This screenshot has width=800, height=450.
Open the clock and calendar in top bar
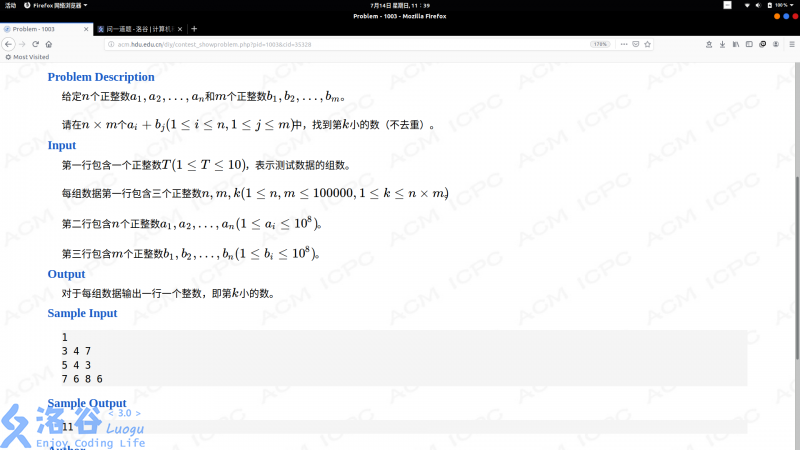[x=399, y=5]
